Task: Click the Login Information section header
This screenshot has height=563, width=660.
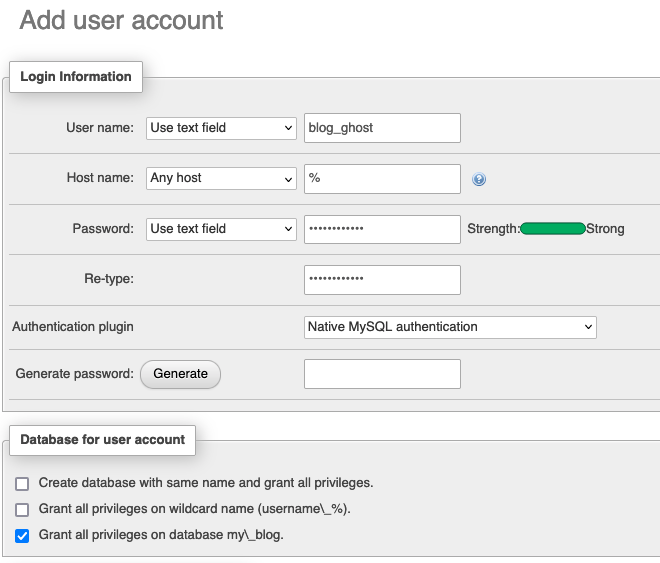Action: click(76, 77)
